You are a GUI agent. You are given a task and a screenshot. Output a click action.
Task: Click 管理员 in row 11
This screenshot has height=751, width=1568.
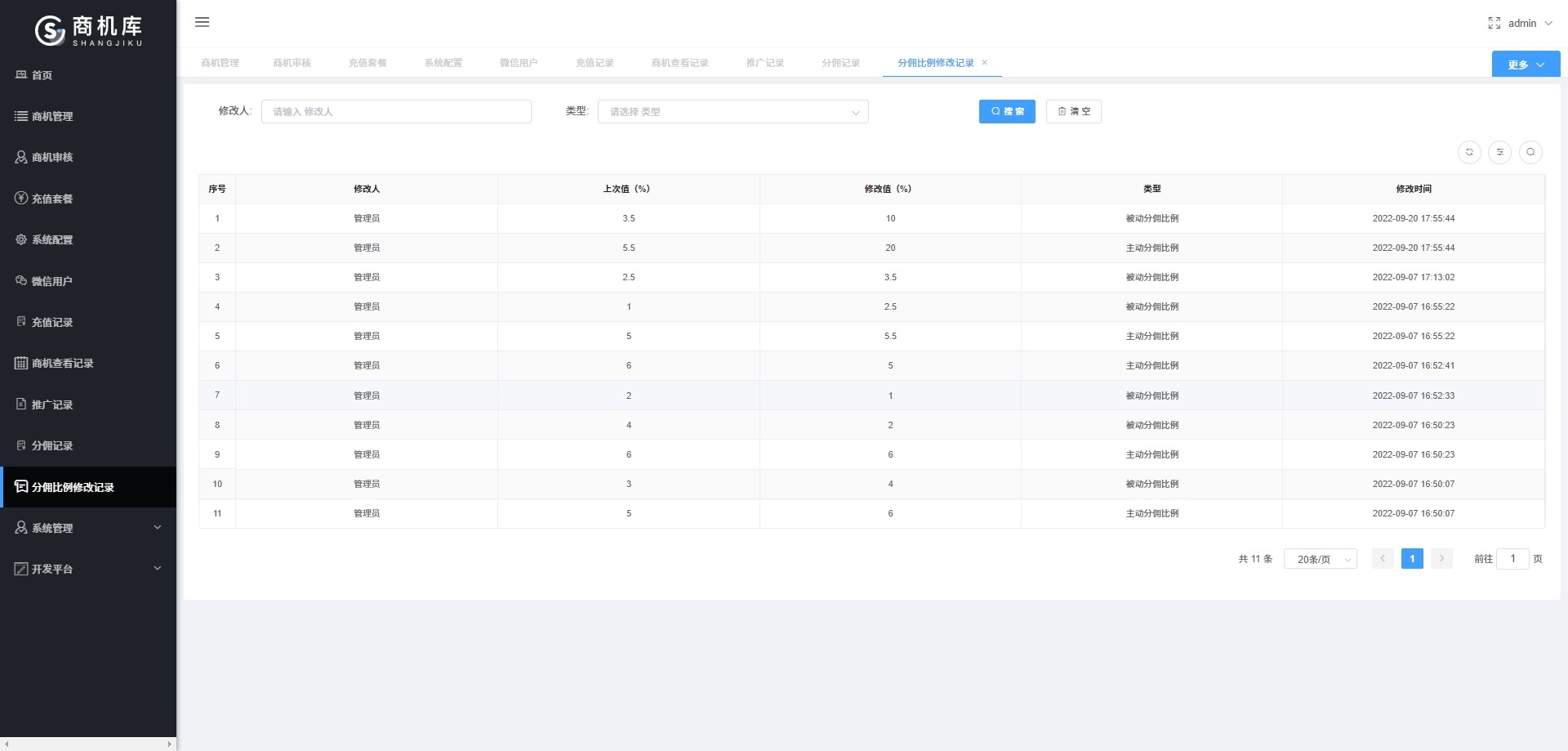click(367, 513)
